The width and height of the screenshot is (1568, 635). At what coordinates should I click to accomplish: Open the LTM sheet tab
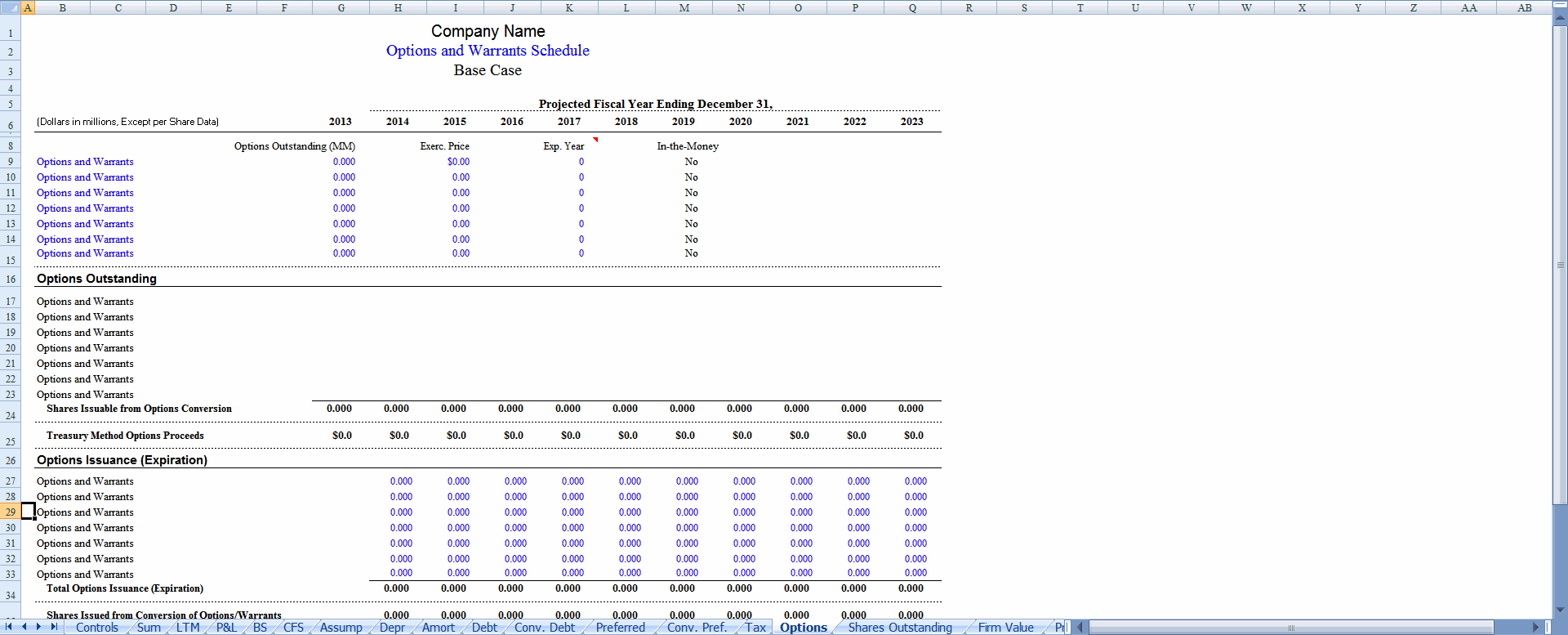coord(188,628)
